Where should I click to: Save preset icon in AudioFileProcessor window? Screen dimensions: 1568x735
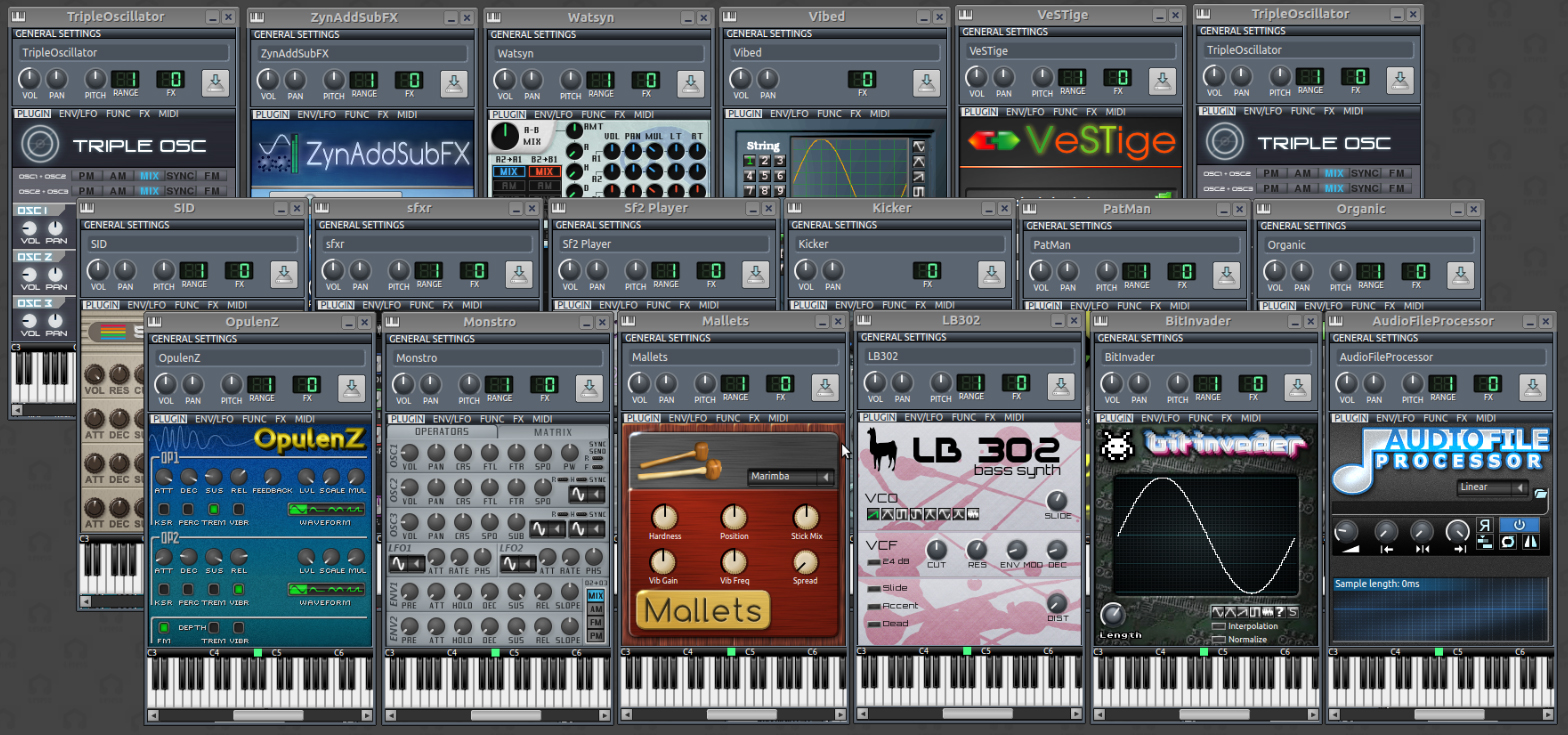click(x=1534, y=387)
